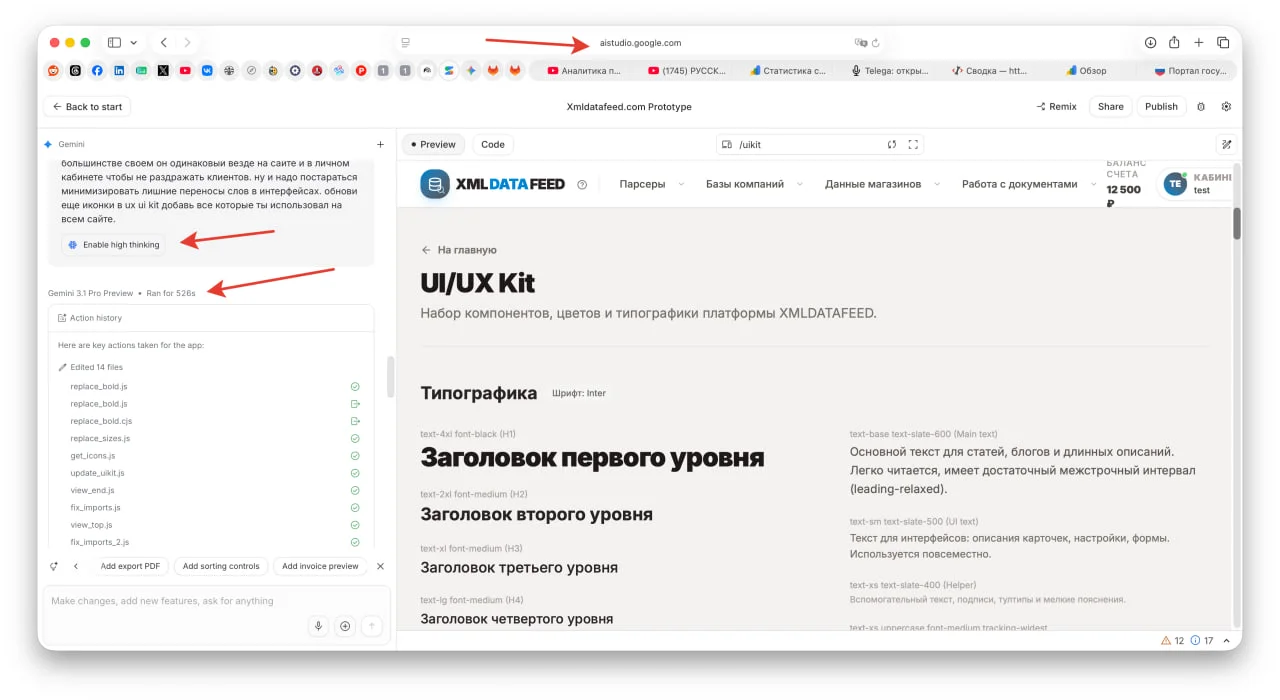Screen dimensions: 1280x700
Task: Click the annotate pencil icon at preview right
Action: [x=1227, y=144]
